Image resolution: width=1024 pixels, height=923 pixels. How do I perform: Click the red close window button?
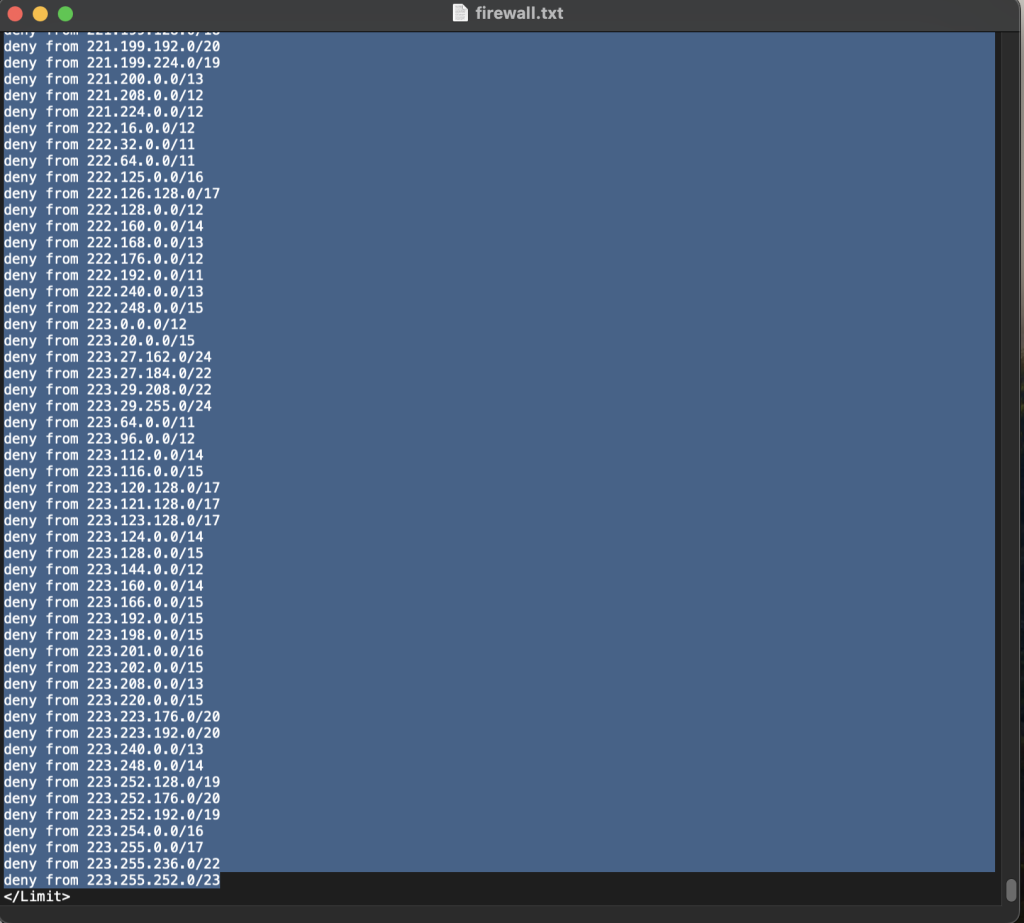pos(15,14)
